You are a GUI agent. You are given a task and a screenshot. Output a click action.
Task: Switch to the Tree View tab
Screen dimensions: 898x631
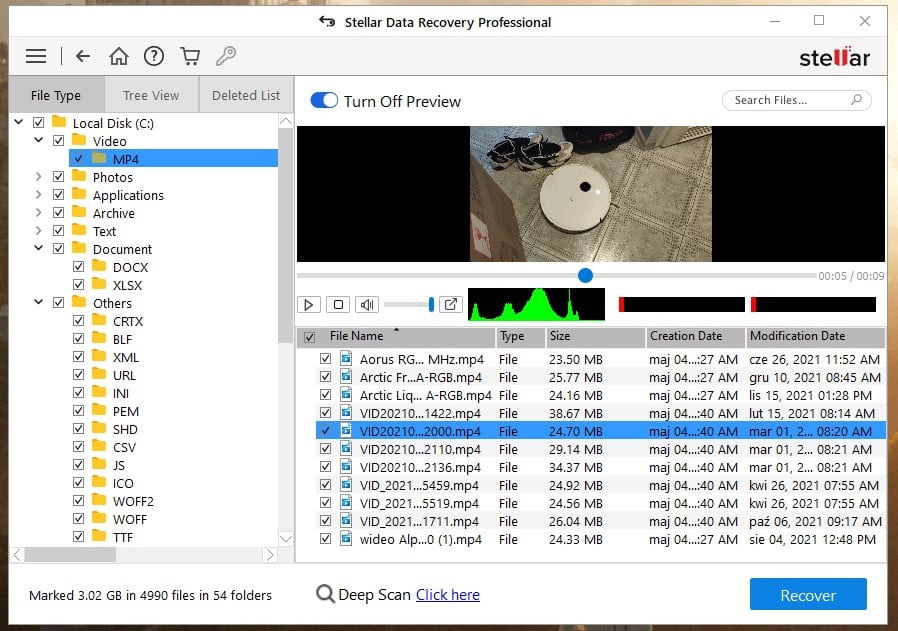[x=151, y=95]
